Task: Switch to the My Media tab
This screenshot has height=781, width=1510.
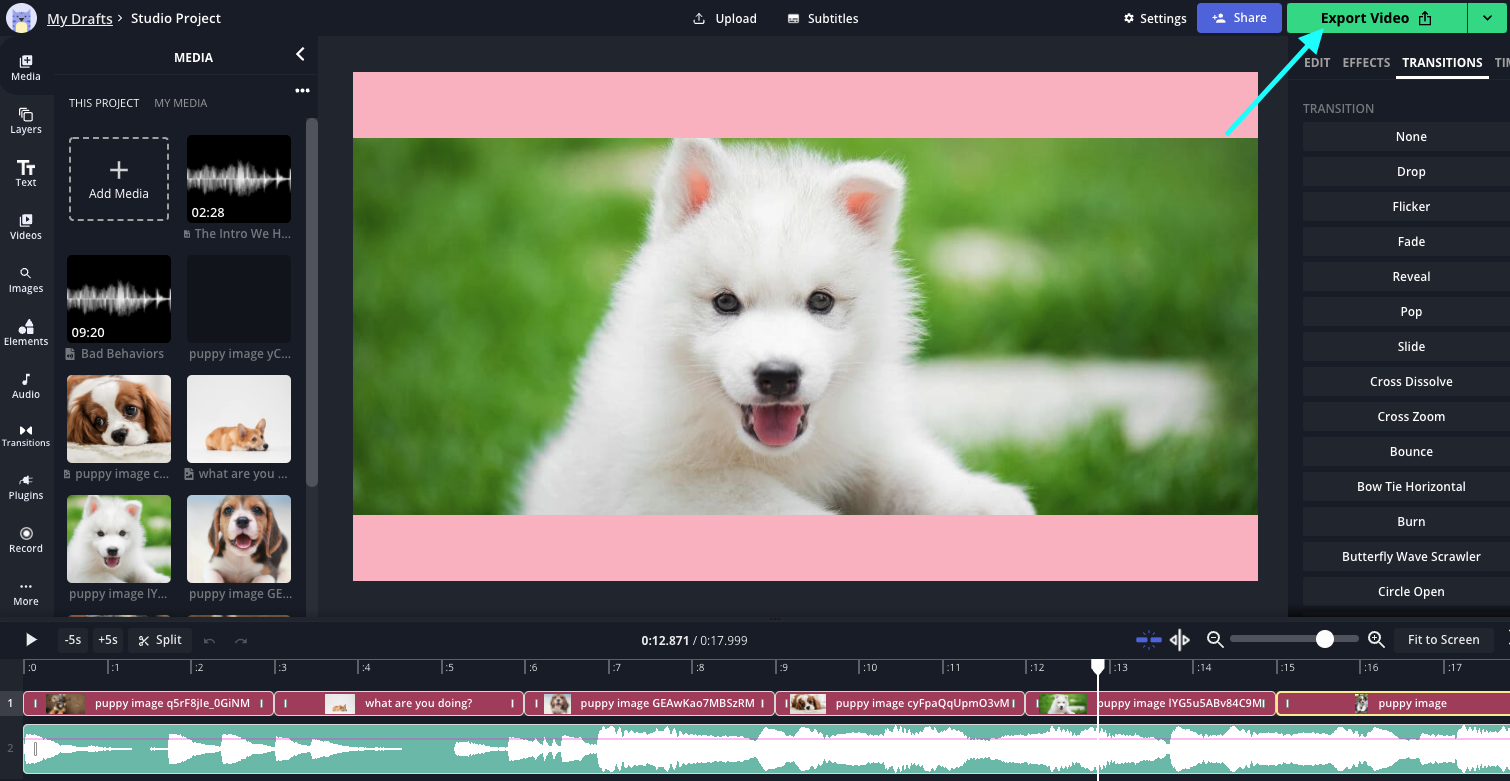Action: click(x=180, y=103)
